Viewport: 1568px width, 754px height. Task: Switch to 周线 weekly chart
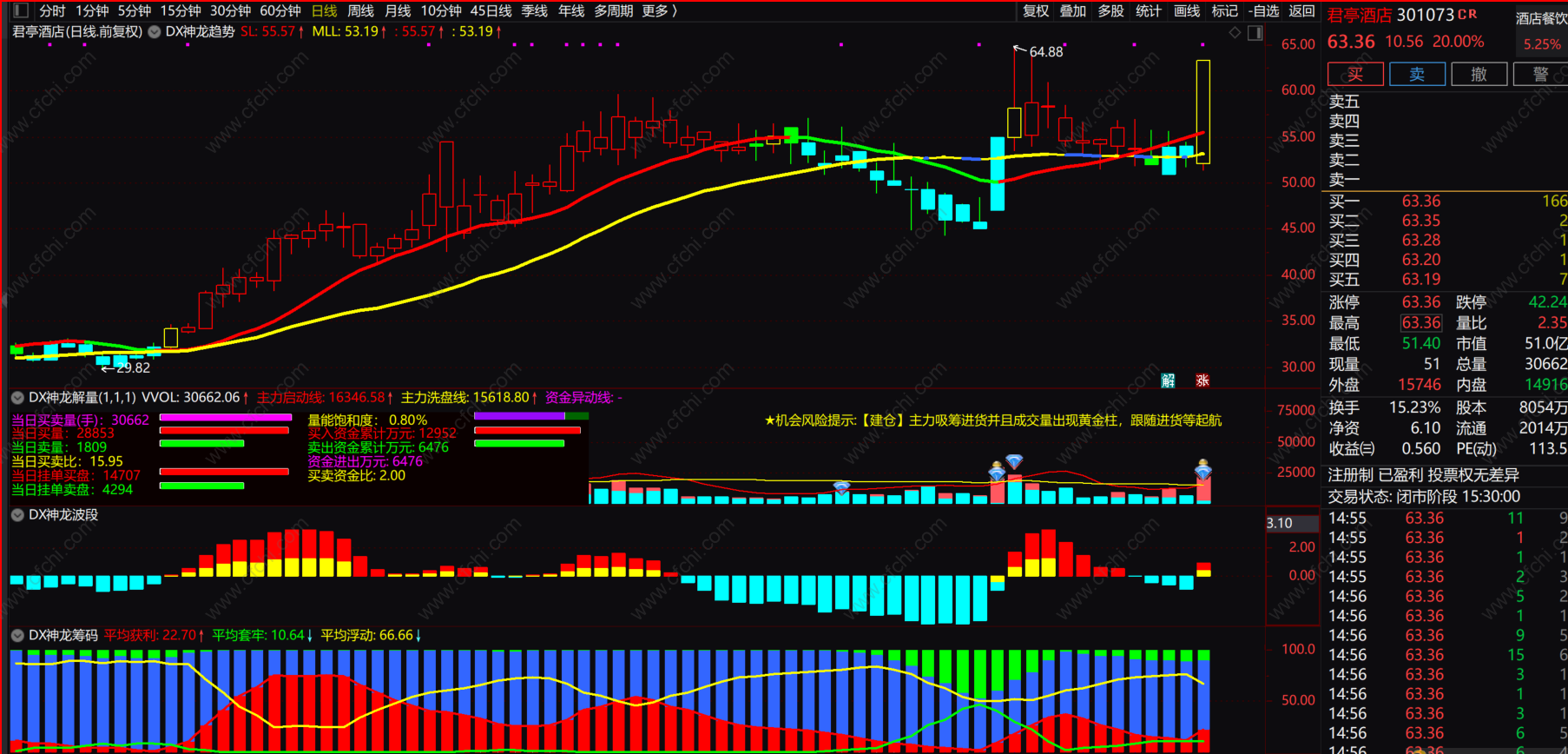click(x=360, y=10)
